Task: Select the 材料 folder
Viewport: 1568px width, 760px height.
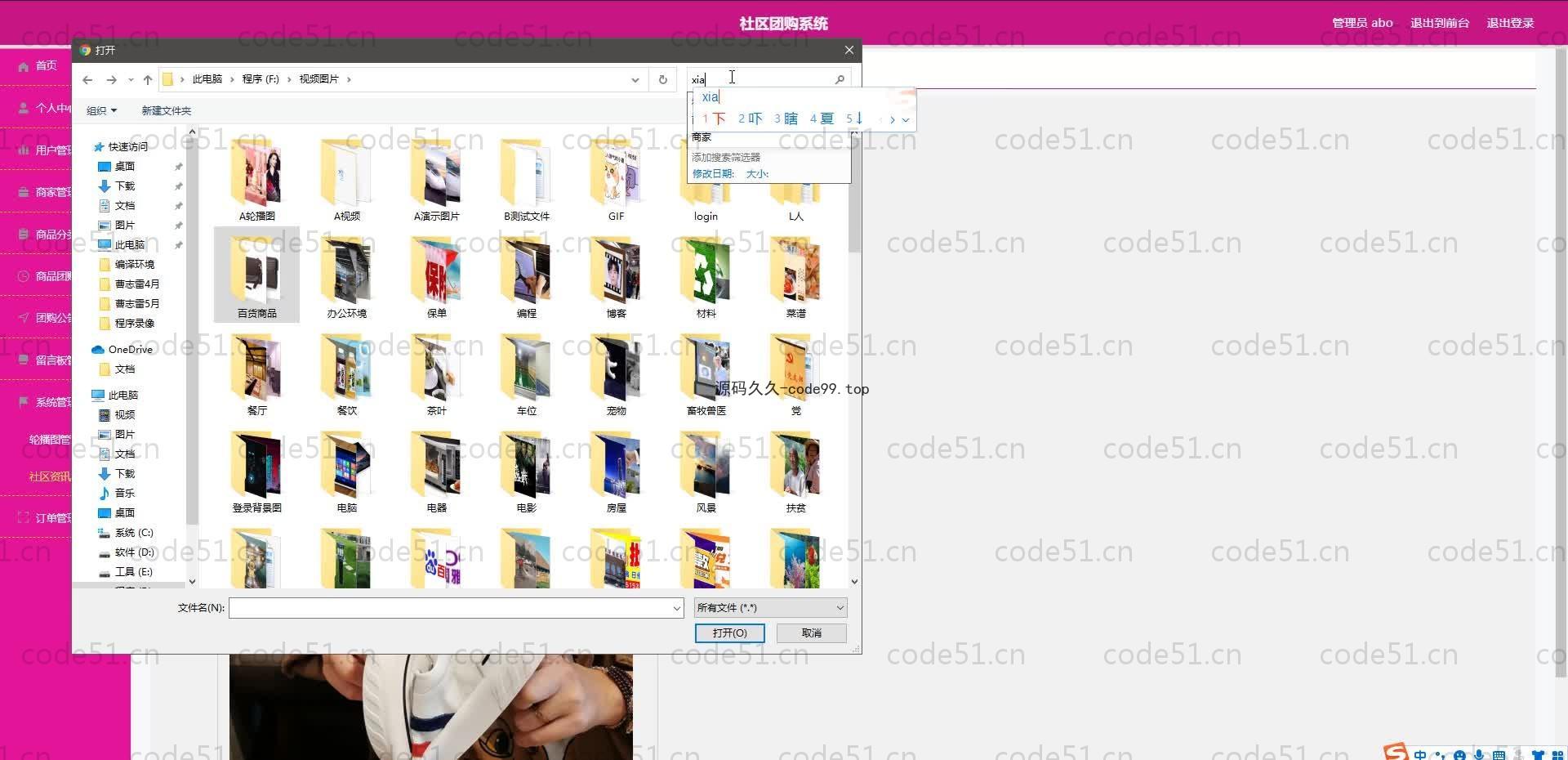Action: 706,276
